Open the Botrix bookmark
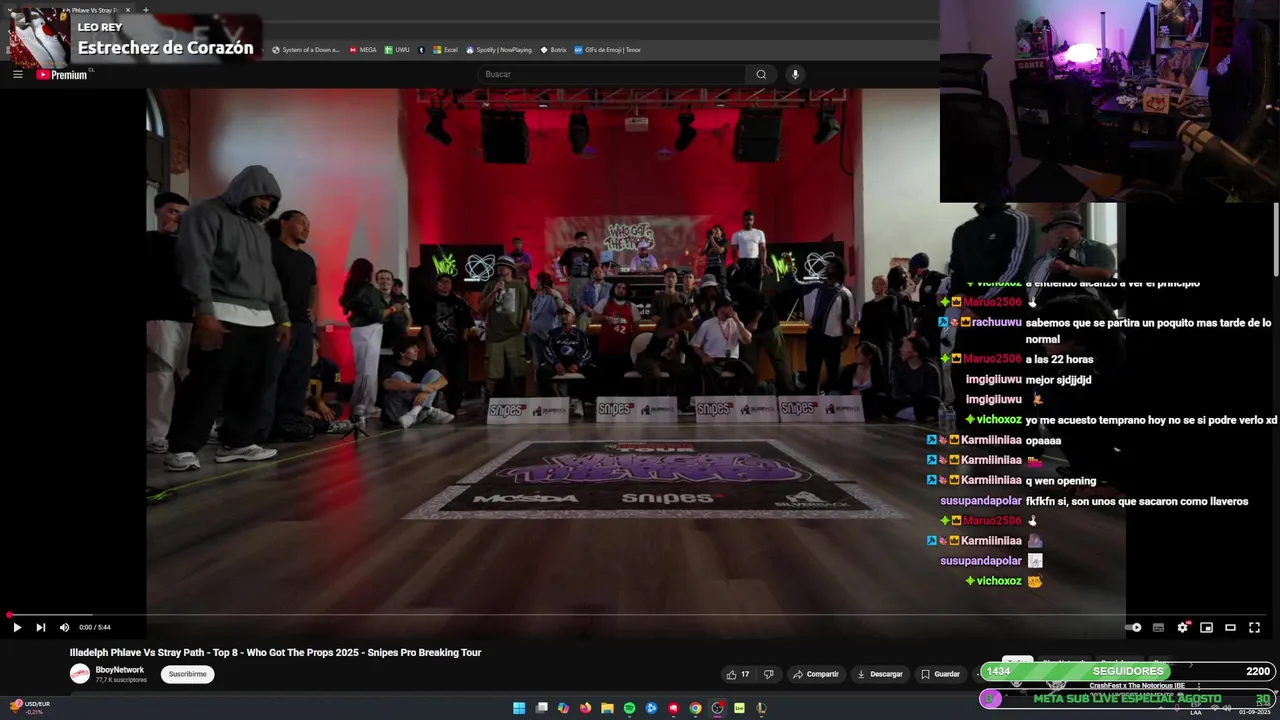 [x=553, y=50]
